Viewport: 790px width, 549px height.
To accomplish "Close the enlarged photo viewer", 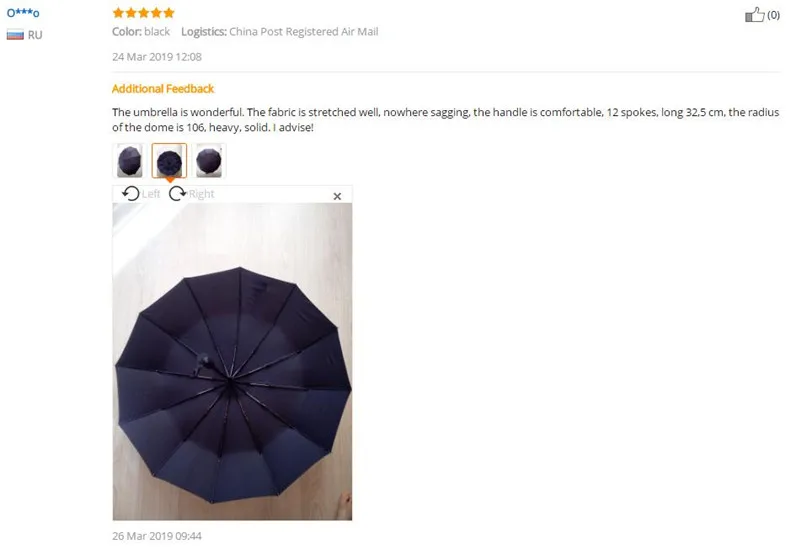I will coord(337,196).
